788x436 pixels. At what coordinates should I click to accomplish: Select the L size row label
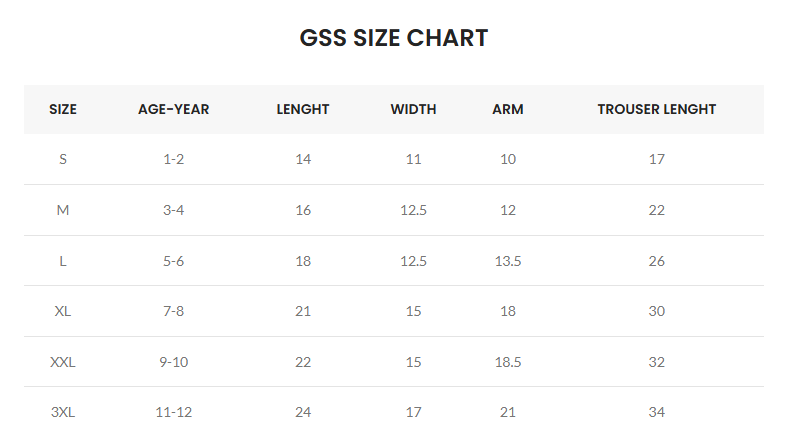click(63, 261)
